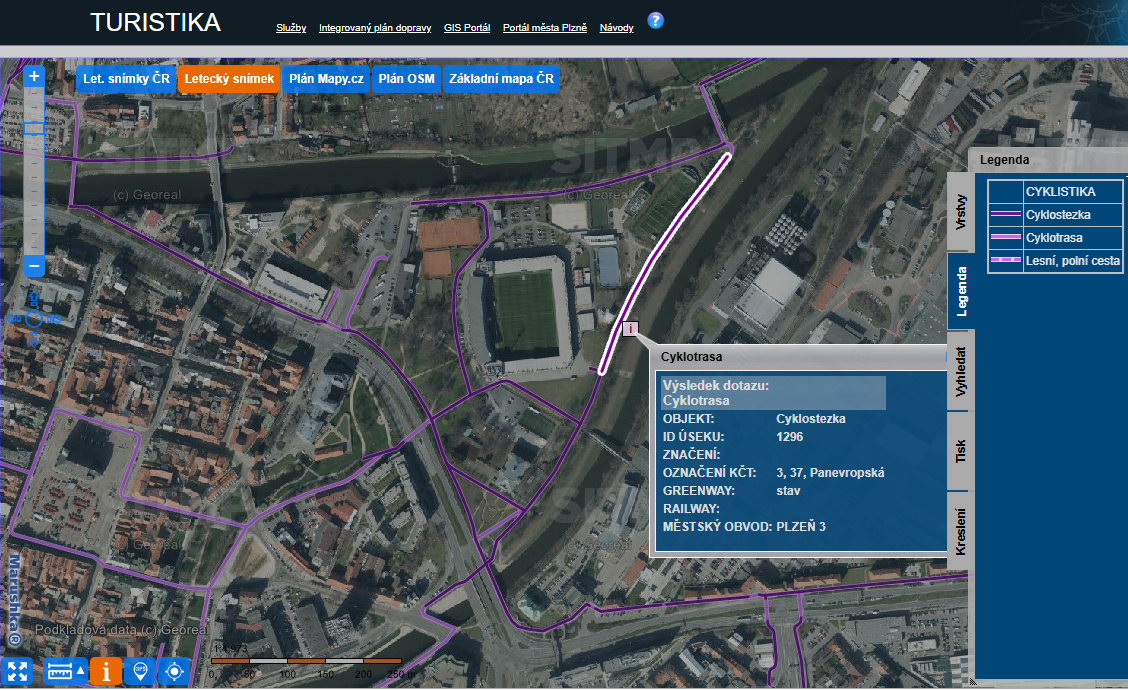Screen dimensions: 1128x691
Task: Zoom in with the plus button
Action: tap(34, 76)
